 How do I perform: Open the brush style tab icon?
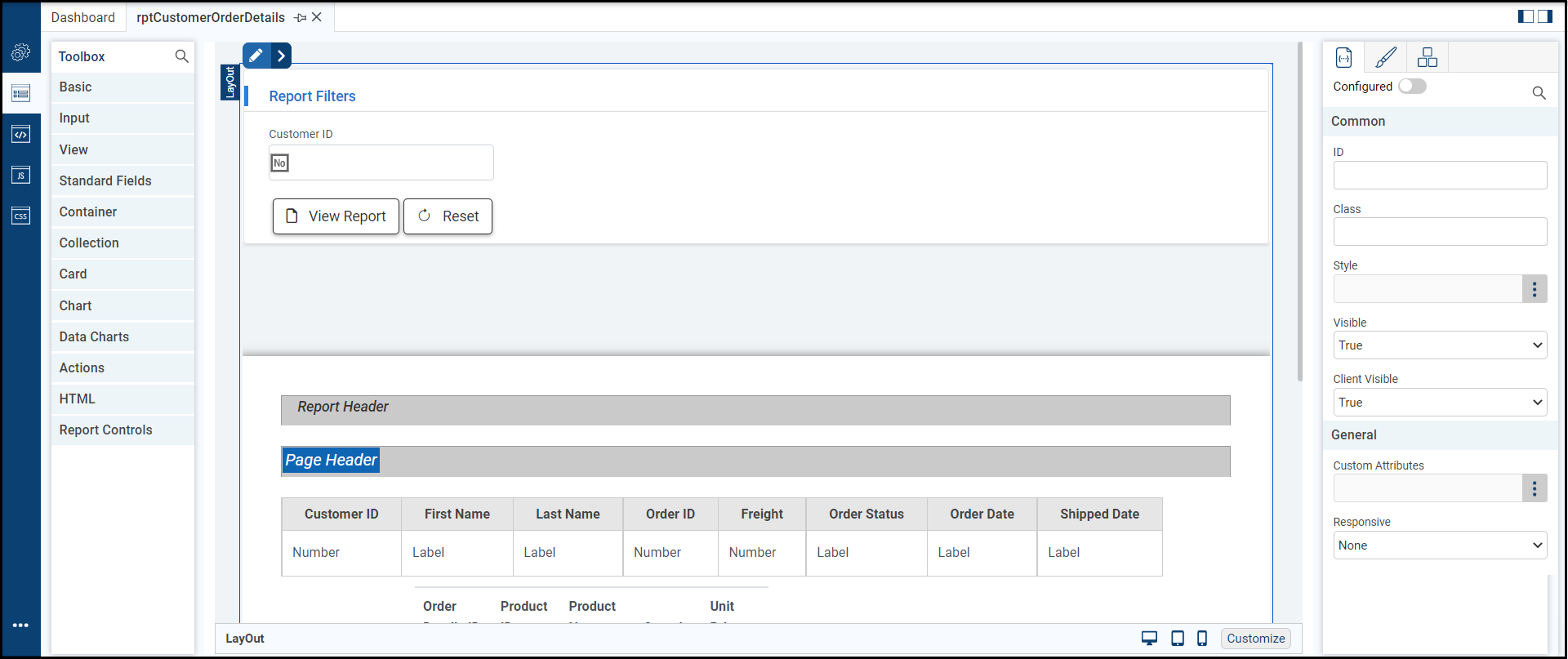[1386, 57]
